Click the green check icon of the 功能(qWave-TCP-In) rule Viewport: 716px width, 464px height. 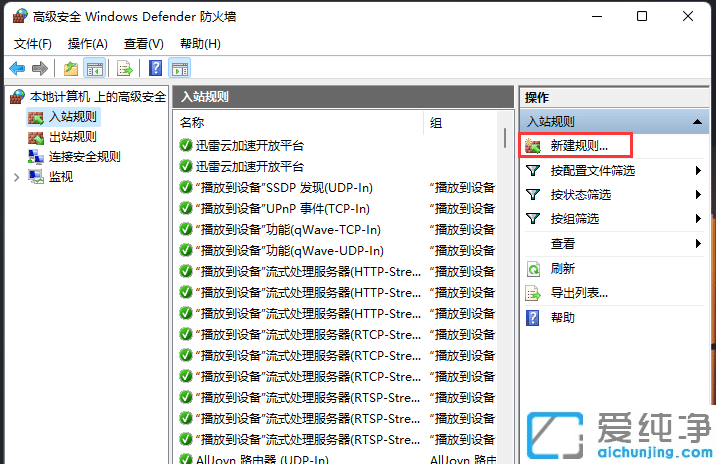coord(186,230)
